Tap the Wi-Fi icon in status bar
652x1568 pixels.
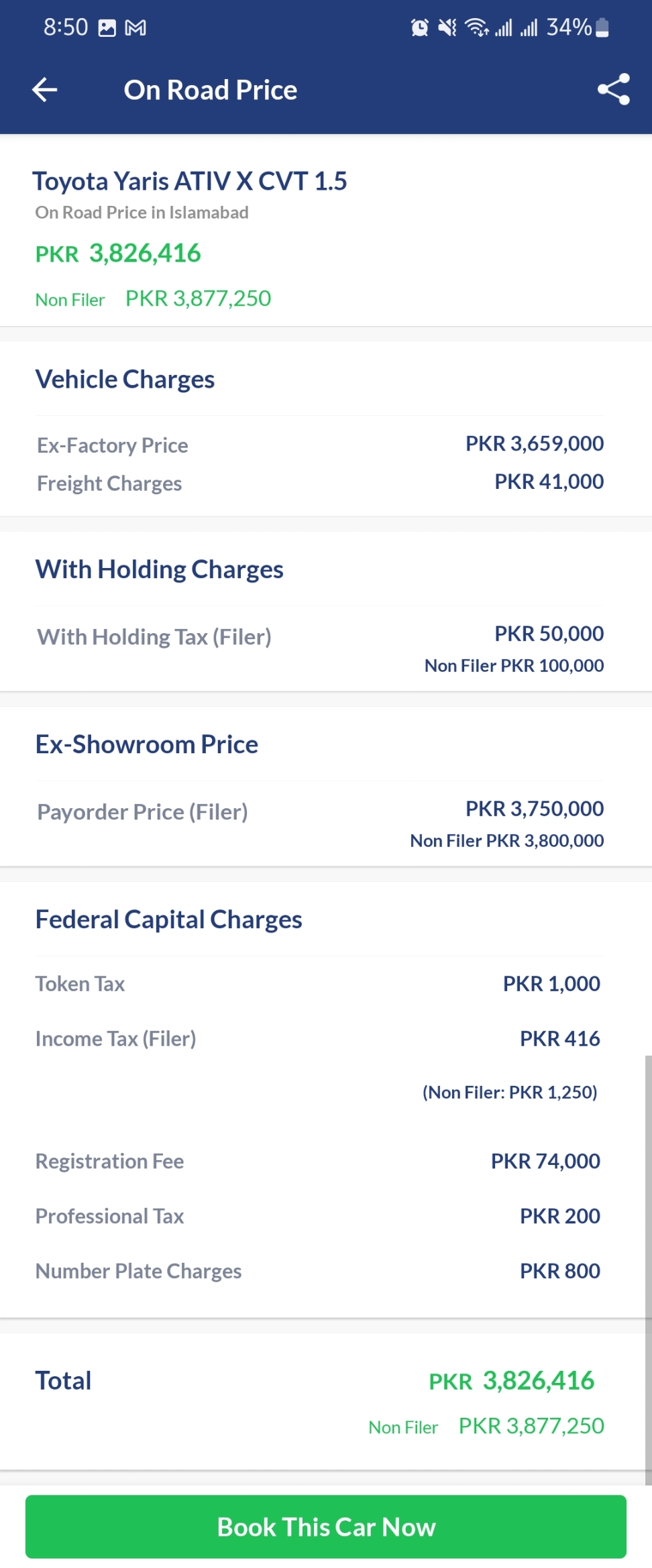tap(477, 27)
